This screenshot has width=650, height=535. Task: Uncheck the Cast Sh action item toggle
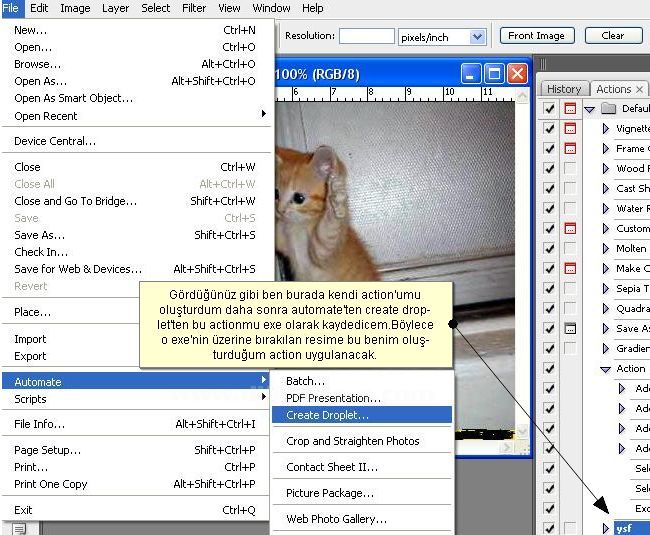coord(549,189)
